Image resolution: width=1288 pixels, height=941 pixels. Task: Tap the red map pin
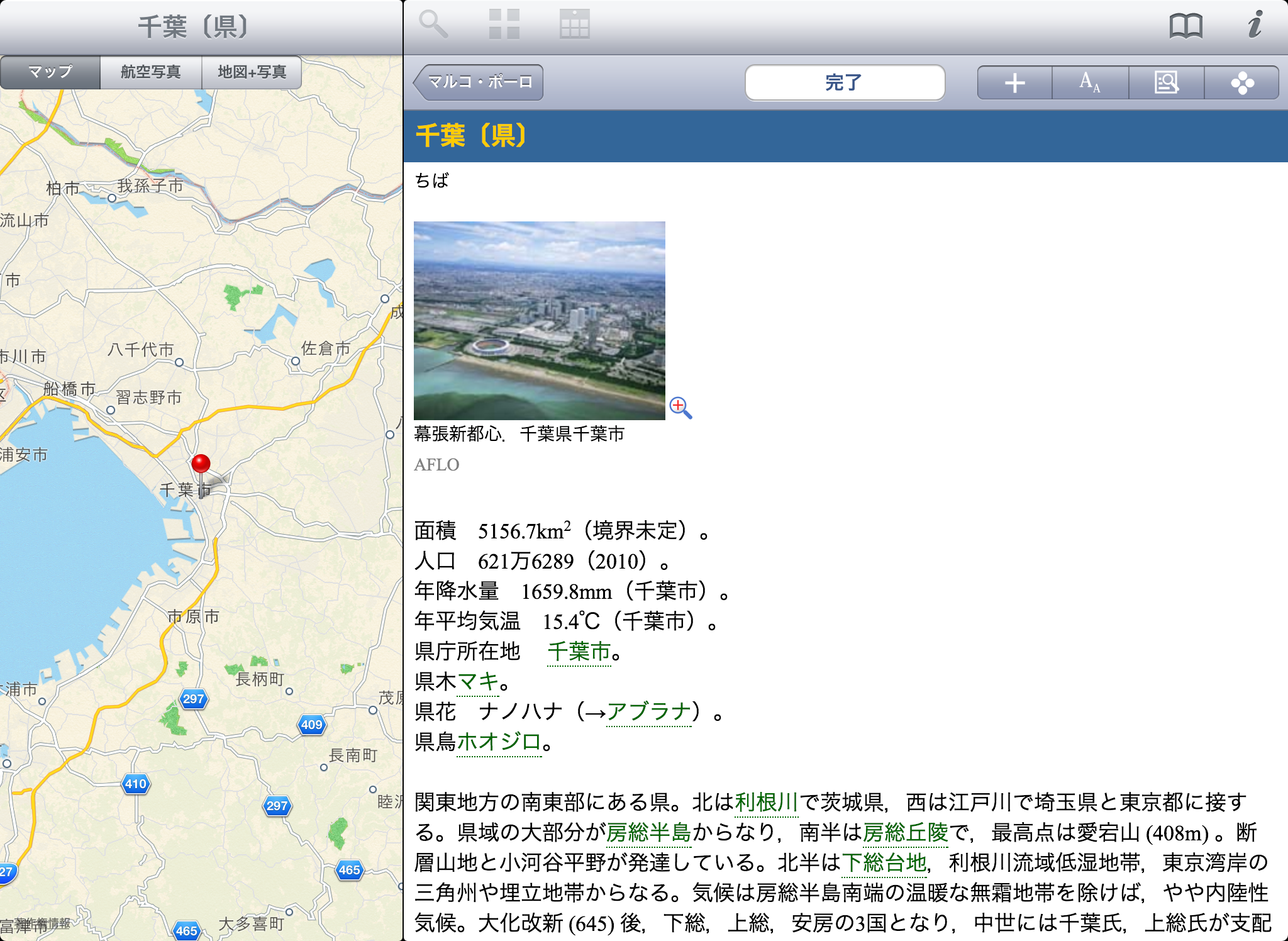point(201,464)
